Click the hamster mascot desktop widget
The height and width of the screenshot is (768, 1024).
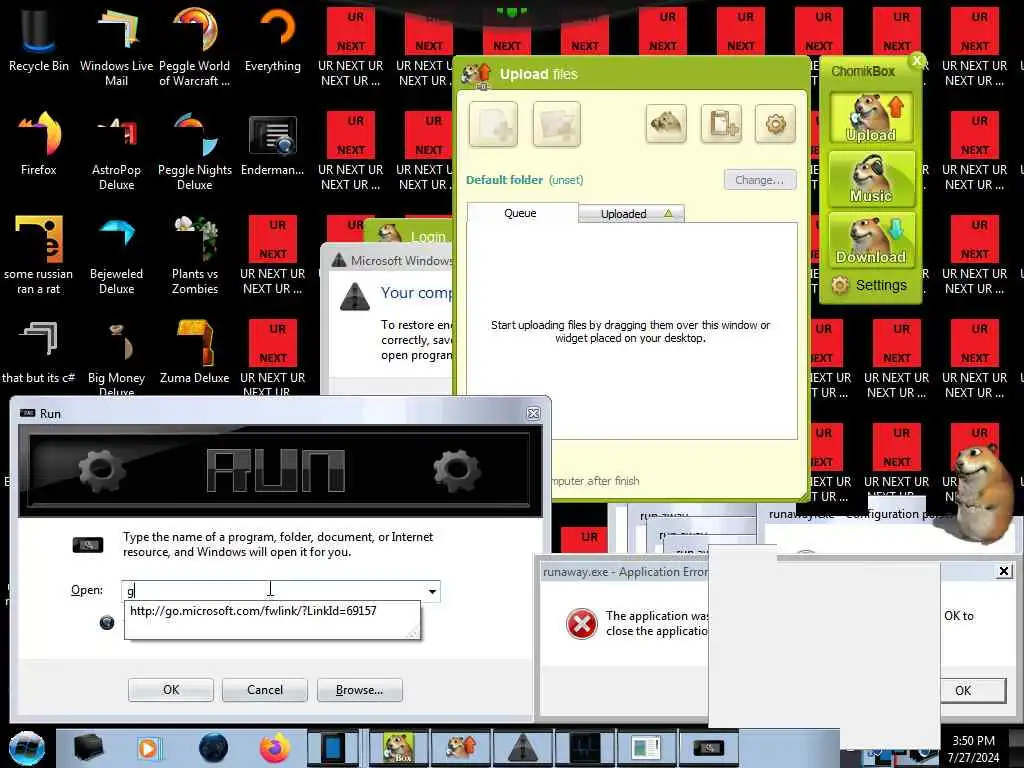point(984,493)
